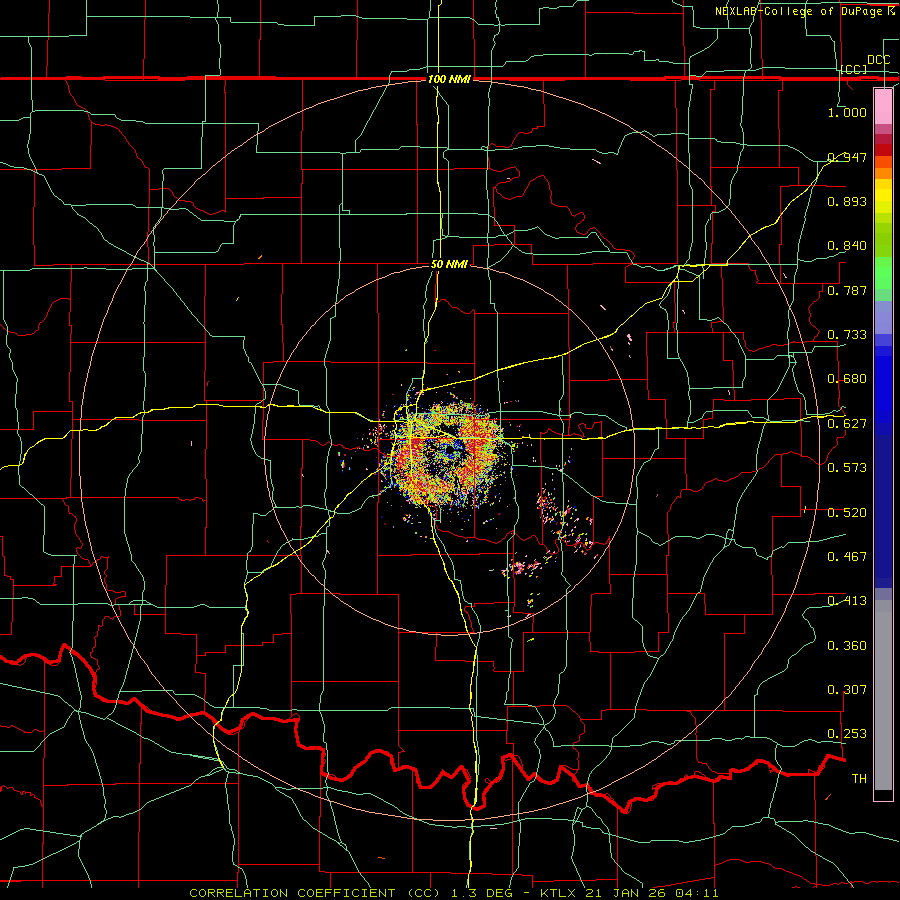Click the [CC] label above the color bar

click(x=854, y=69)
